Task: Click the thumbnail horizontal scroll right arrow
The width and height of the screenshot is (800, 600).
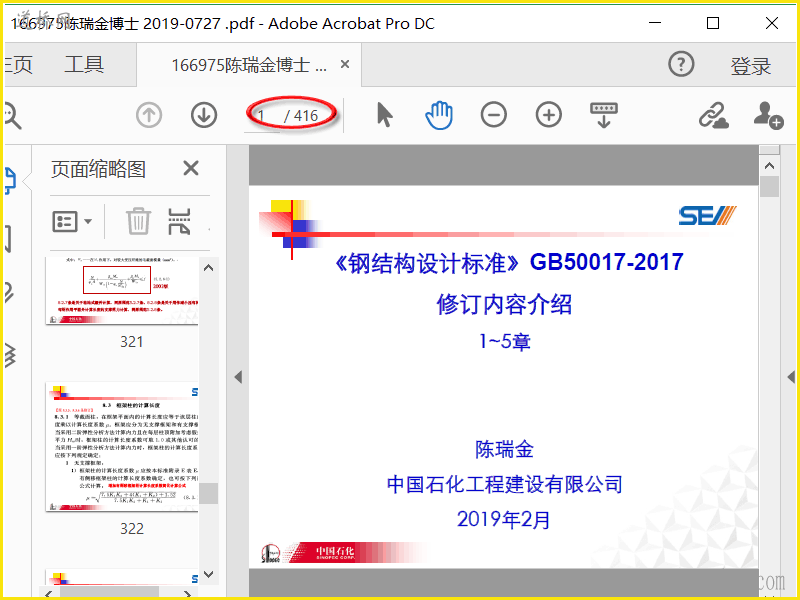Action: (187, 594)
